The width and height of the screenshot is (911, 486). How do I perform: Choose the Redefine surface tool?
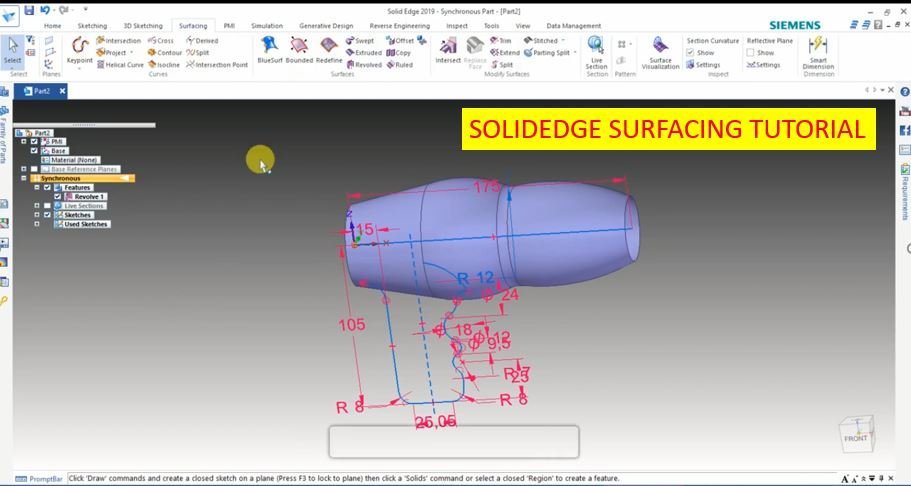(x=329, y=49)
